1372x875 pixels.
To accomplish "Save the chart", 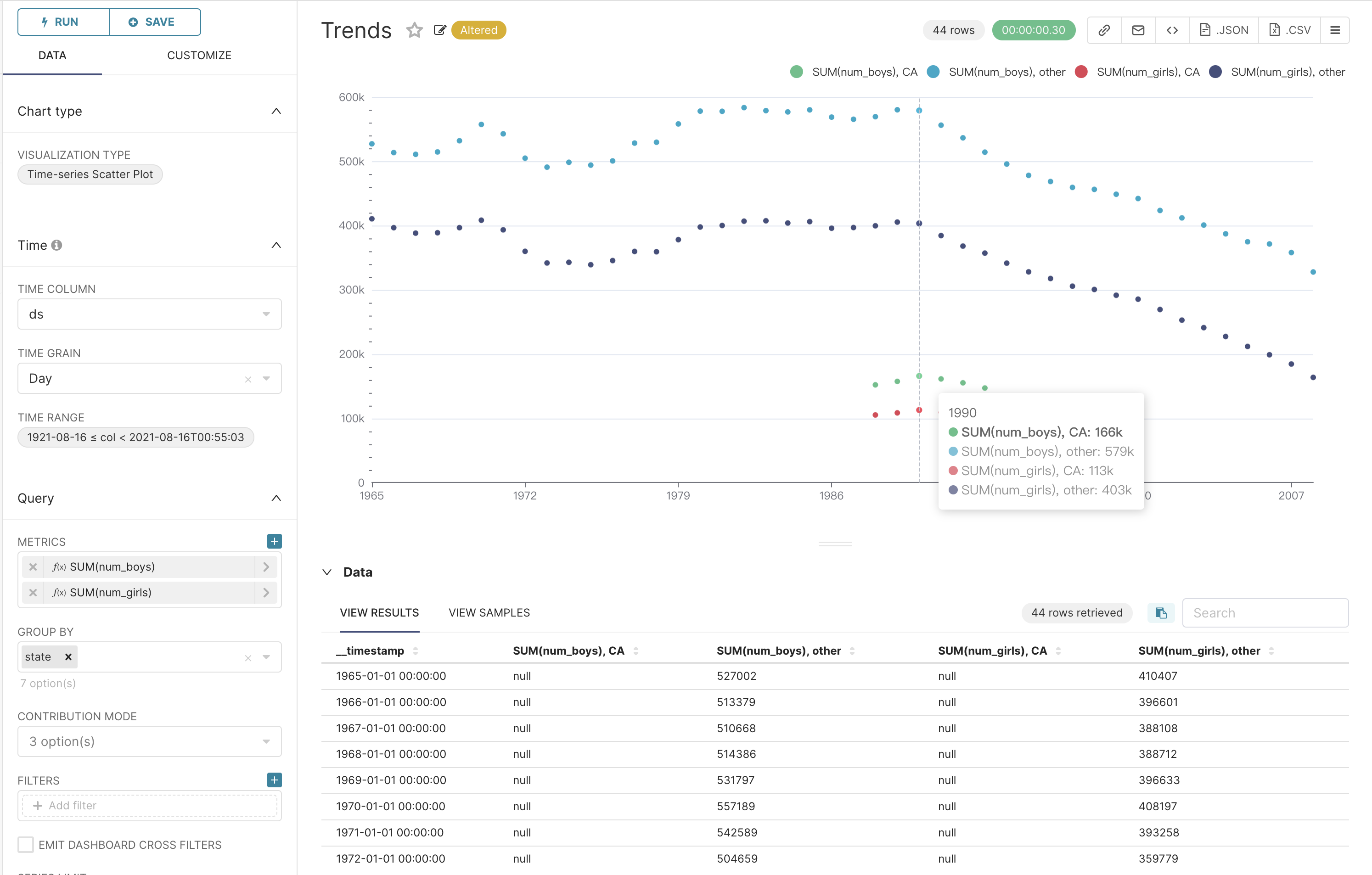I will [154, 22].
